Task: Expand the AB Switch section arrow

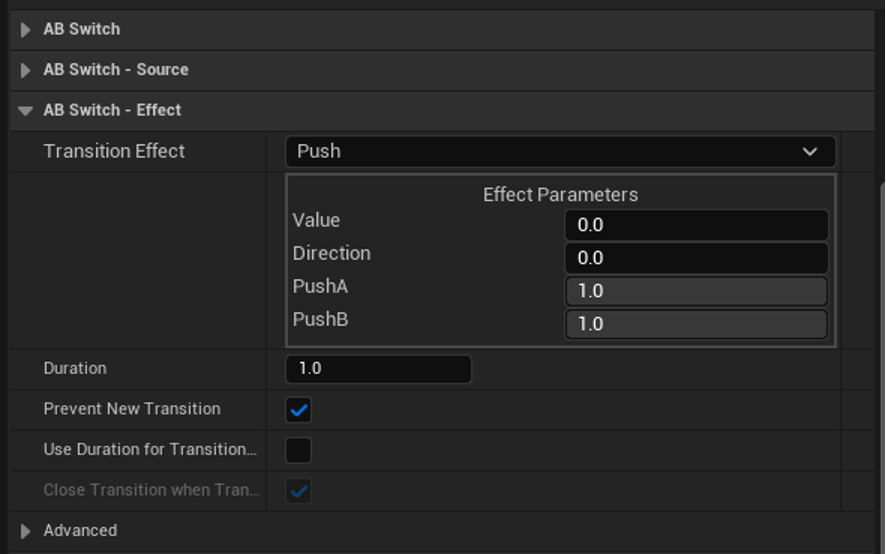Action: point(26,30)
